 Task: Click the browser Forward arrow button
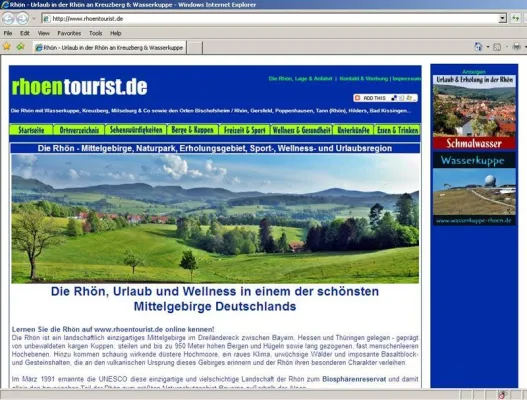(x=23, y=18)
